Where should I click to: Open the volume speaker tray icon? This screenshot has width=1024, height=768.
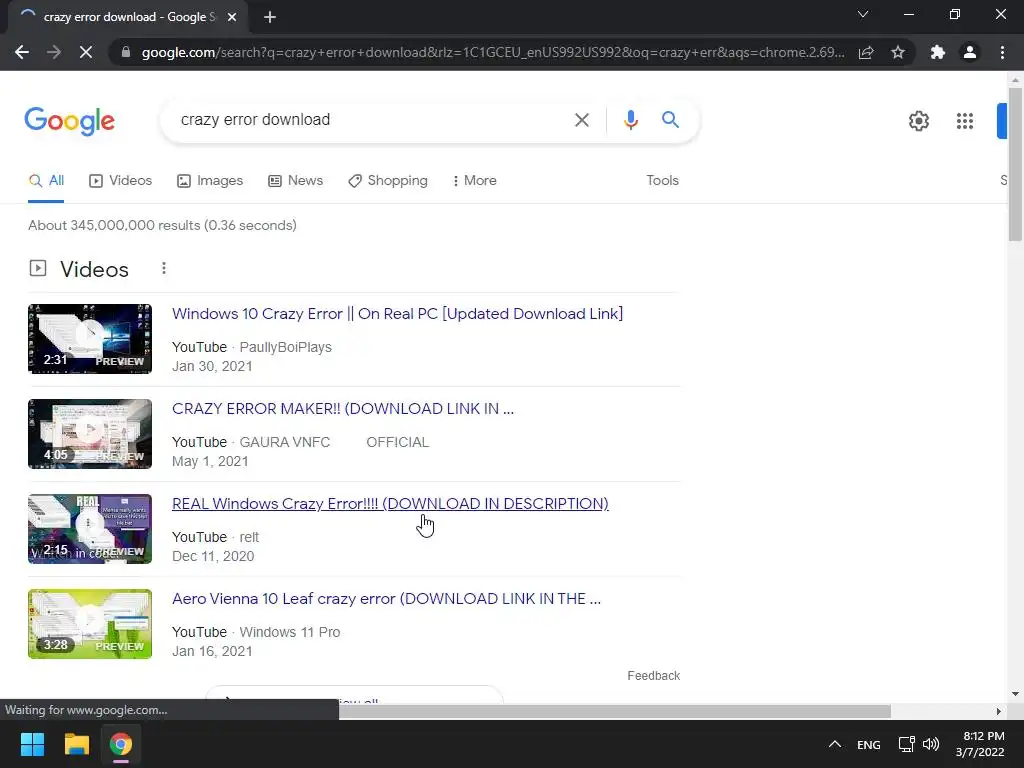931,744
